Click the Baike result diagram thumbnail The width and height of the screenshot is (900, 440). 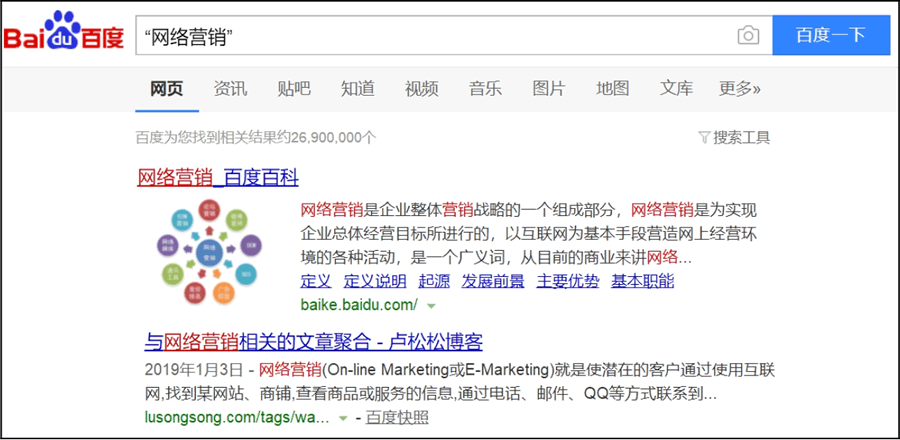[x=211, y=252]
